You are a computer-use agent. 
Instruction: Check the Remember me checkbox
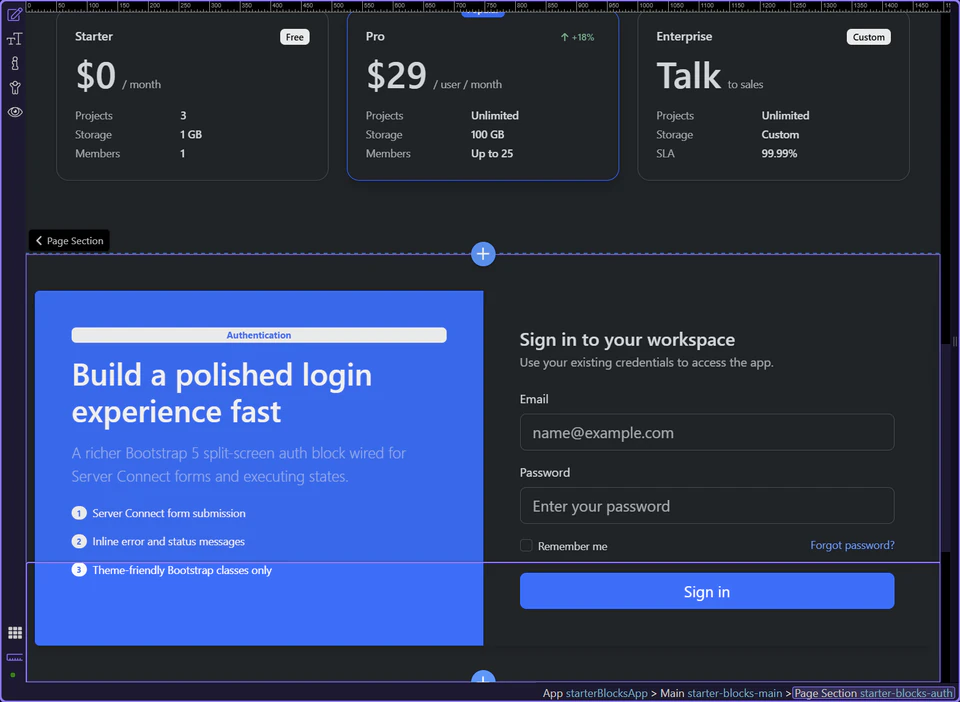pos(525,546)
